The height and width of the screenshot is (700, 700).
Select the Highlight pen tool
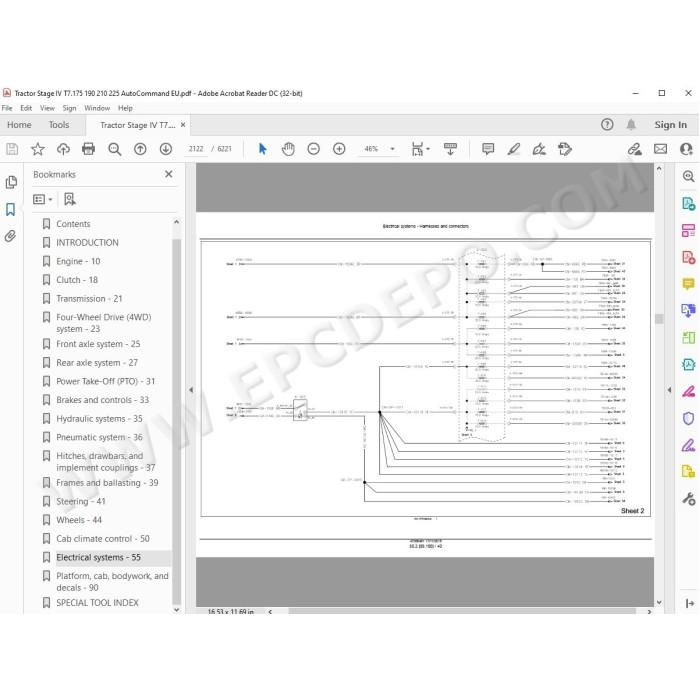(513, 149)
